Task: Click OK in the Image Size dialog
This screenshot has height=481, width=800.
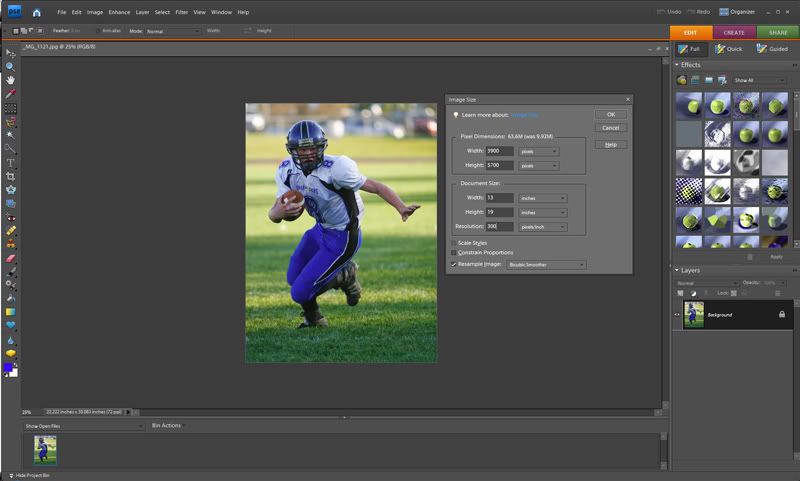Action: click(610, 115)
